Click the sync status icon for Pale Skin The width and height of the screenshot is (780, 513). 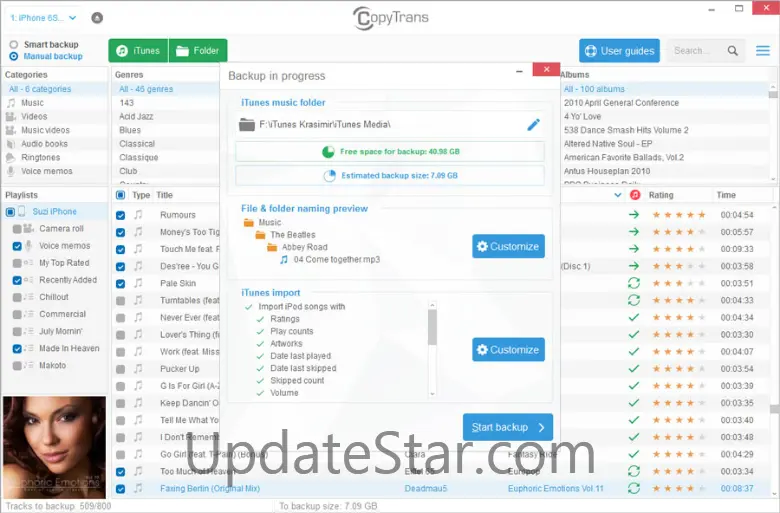(x=634, y=283)
